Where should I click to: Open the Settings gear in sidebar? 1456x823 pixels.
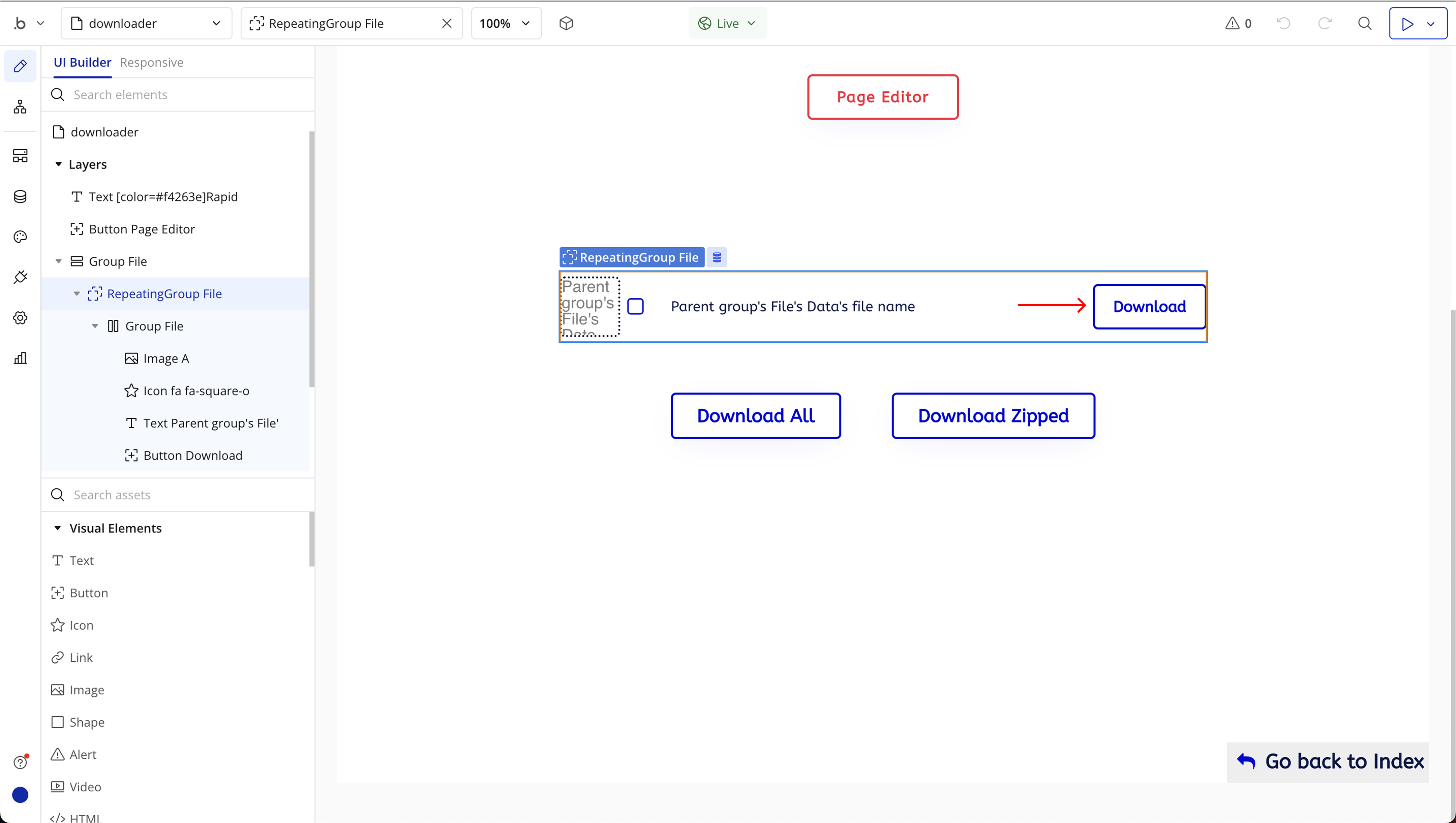(x=20, y=318)
